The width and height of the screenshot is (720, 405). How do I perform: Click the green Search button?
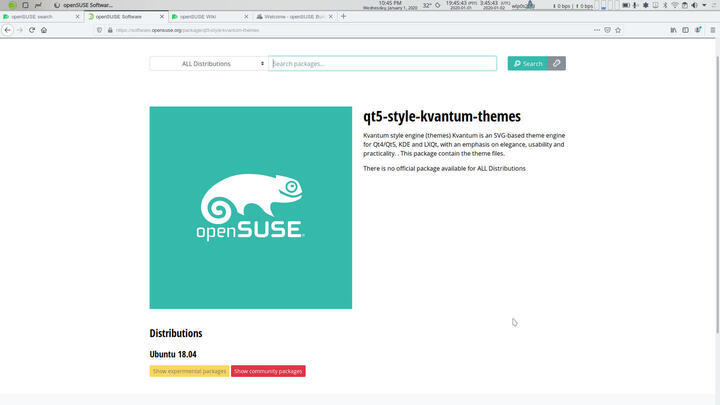(x=528, y=63)
